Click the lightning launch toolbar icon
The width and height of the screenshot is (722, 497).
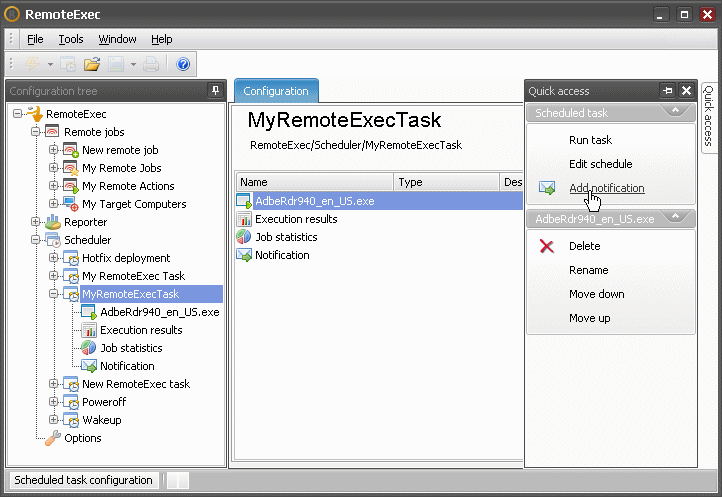pyautogui.click(x=32, y=64)
